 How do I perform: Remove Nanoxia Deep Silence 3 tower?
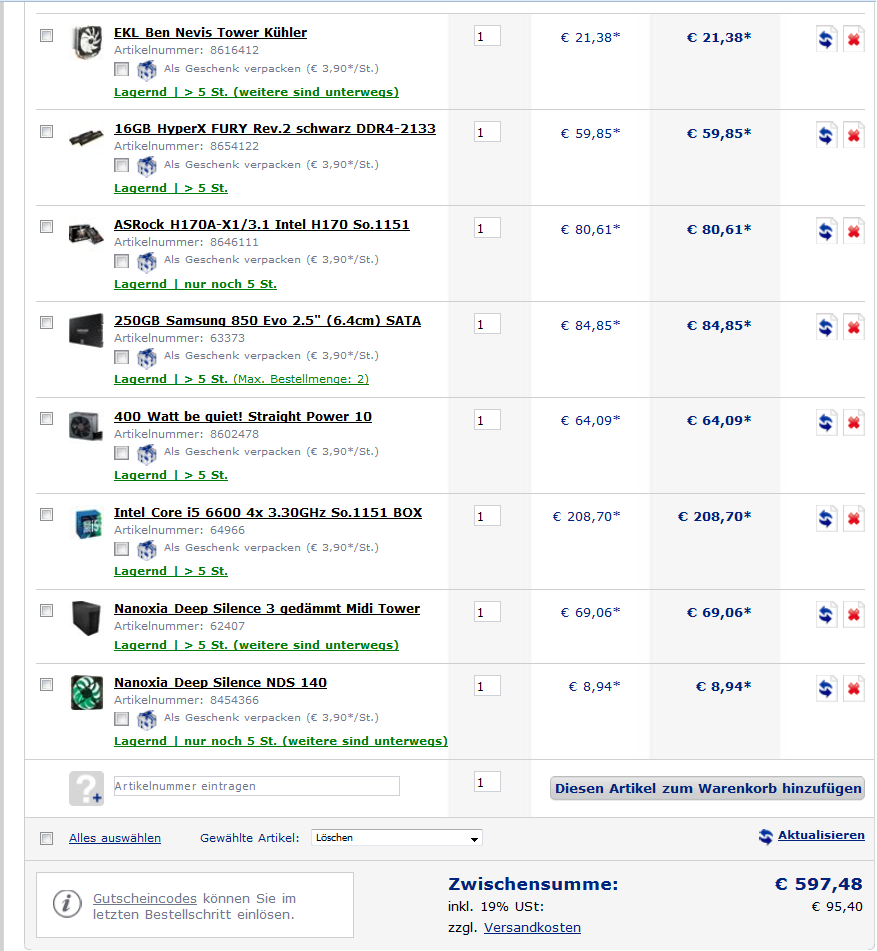(x=853, y=614)
